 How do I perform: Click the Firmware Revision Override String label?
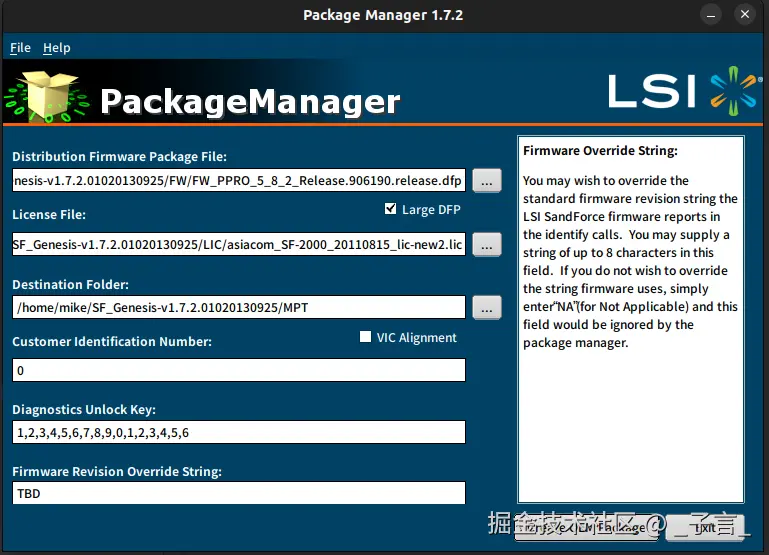(117, 471)
